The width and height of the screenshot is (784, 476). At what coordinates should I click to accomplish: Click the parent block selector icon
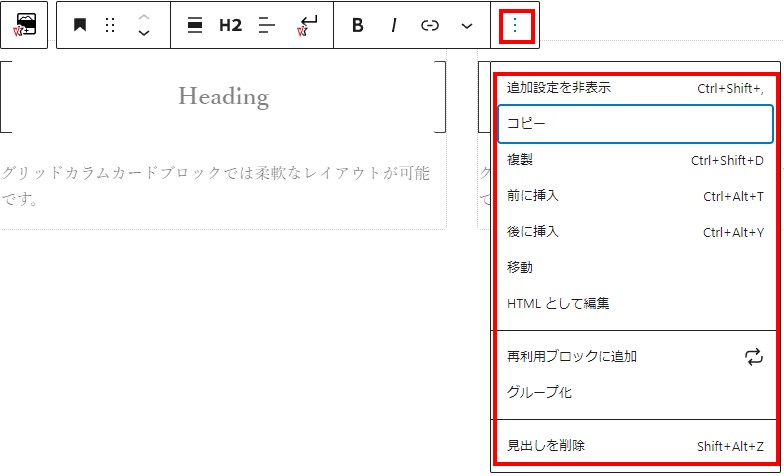[x=25, y=25]
